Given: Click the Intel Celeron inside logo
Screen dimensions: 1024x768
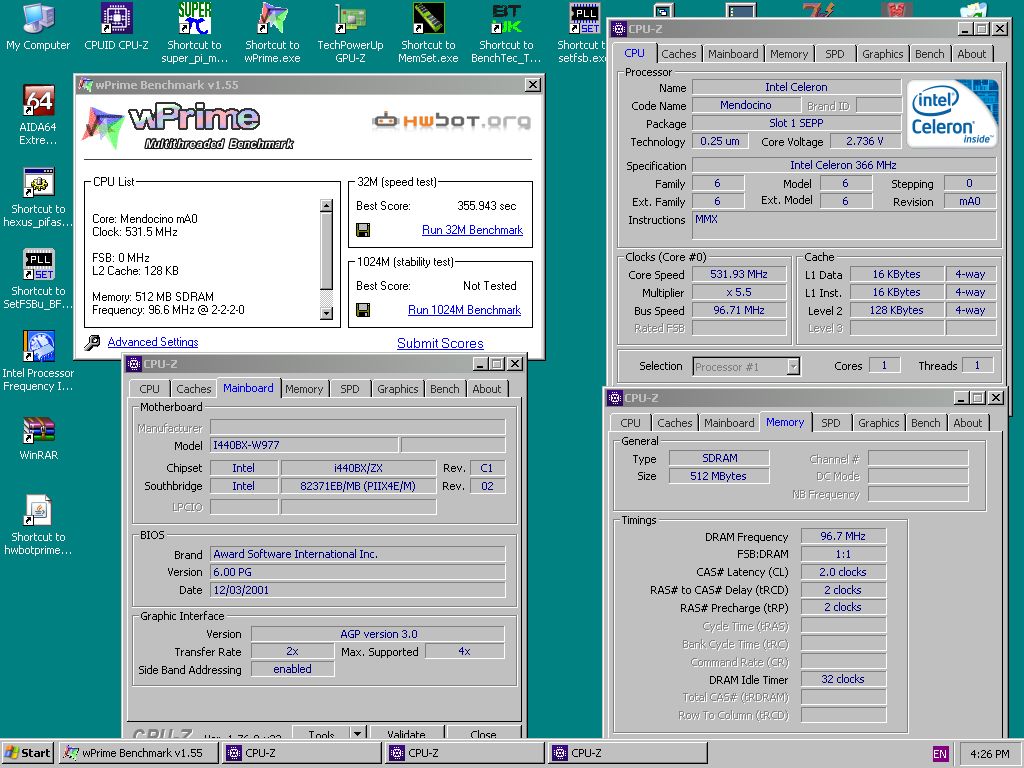Looking at the screenshot, I should point(953,113).
